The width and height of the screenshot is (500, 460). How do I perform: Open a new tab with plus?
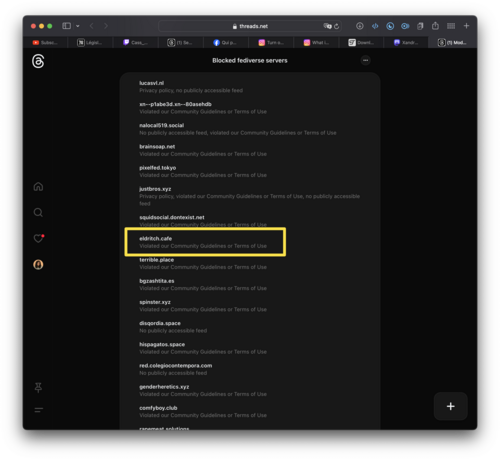(x=466, y=26)
